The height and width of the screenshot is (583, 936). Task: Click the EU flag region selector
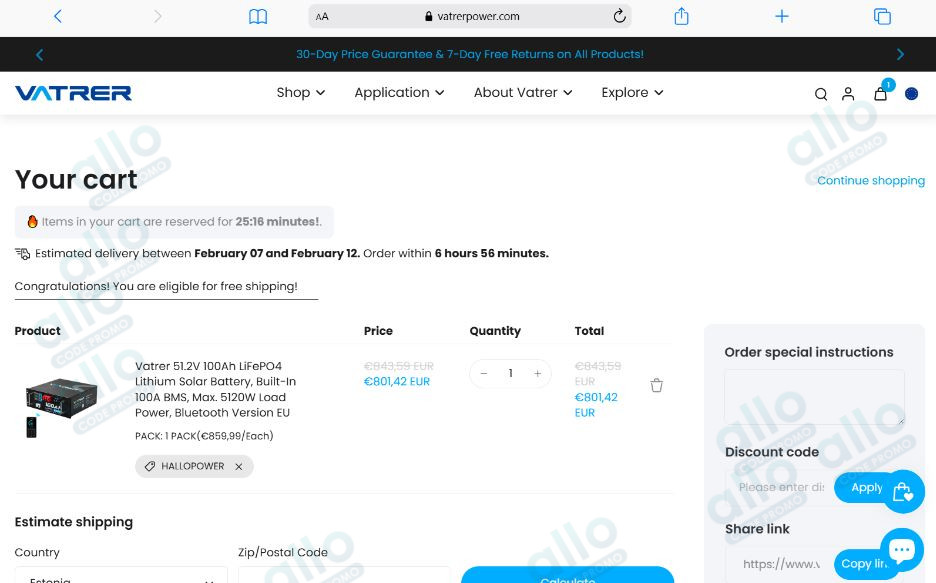pos(911,93)
